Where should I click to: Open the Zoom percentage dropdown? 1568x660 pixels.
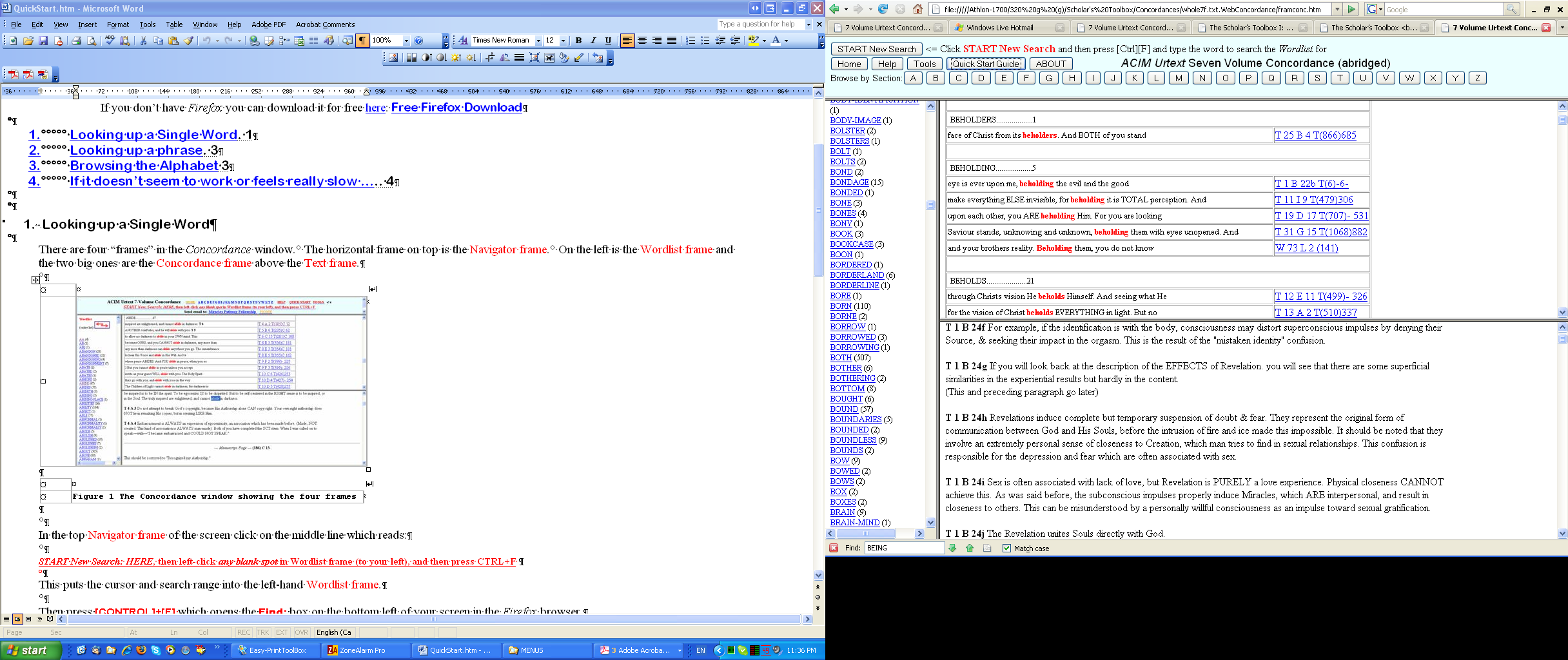click(x=406, y=41)
